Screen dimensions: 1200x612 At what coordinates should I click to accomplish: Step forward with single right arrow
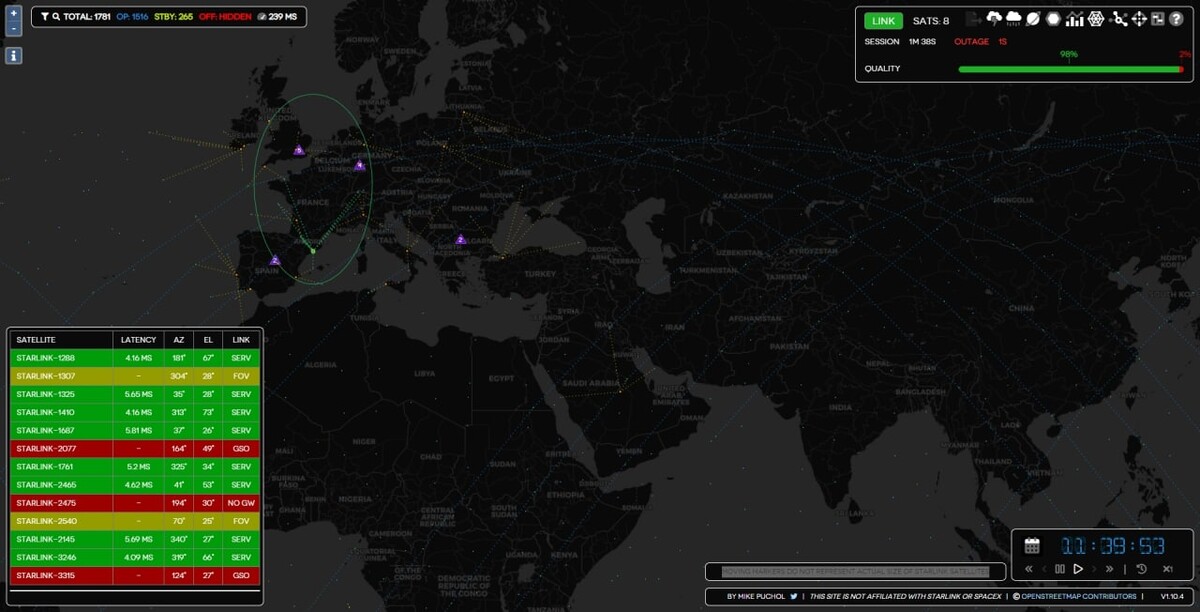click(1095, 569)
